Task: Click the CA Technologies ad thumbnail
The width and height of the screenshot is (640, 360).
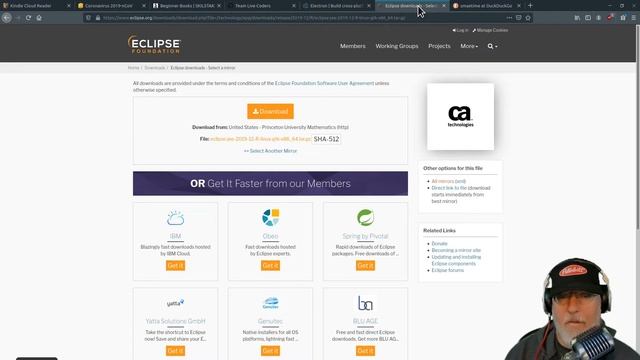Action: [x=460, y=117]
